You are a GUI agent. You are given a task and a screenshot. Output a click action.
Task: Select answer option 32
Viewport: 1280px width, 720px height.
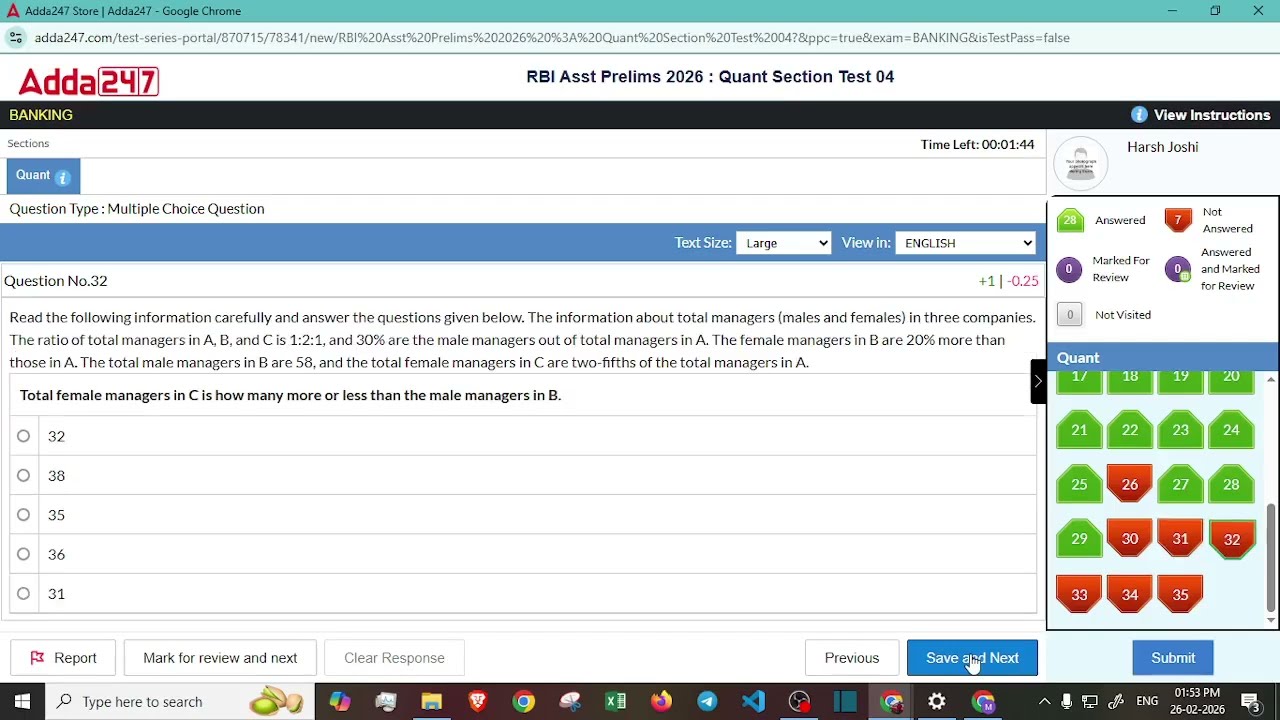click(x=23, y=436)
